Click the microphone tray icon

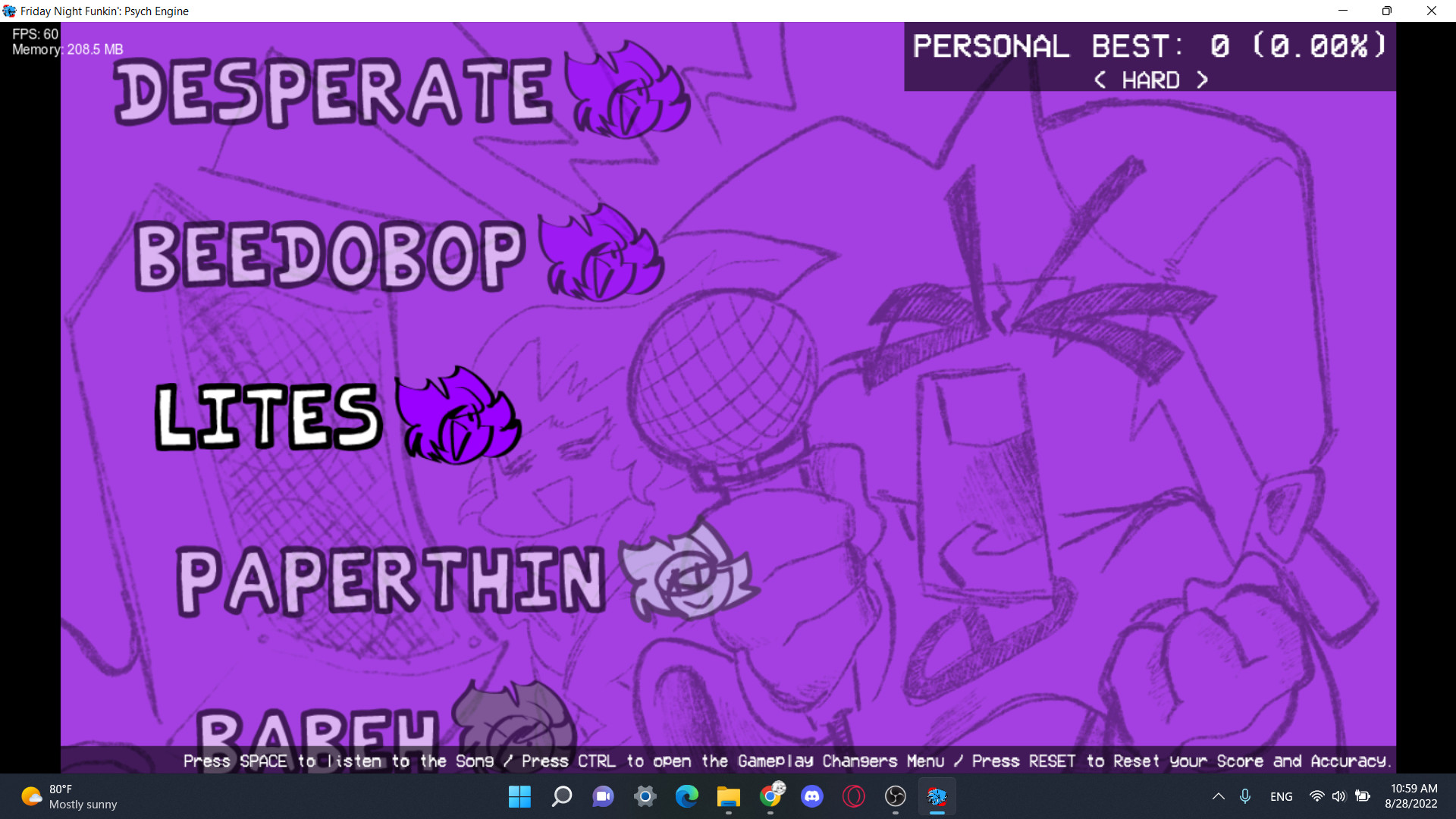point(1244,796)
